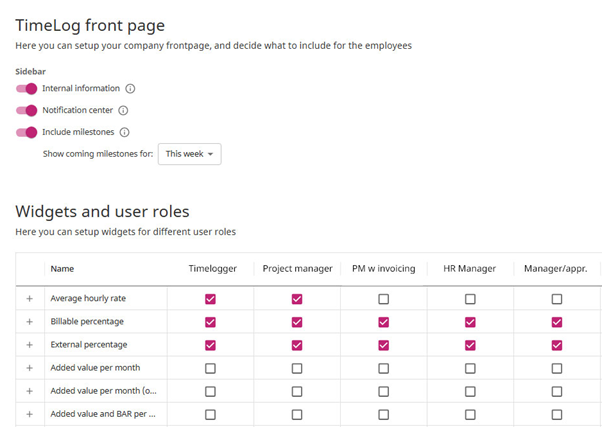Click info icon beside Notification center
This screenshot has width=602, height=427.
123,111
